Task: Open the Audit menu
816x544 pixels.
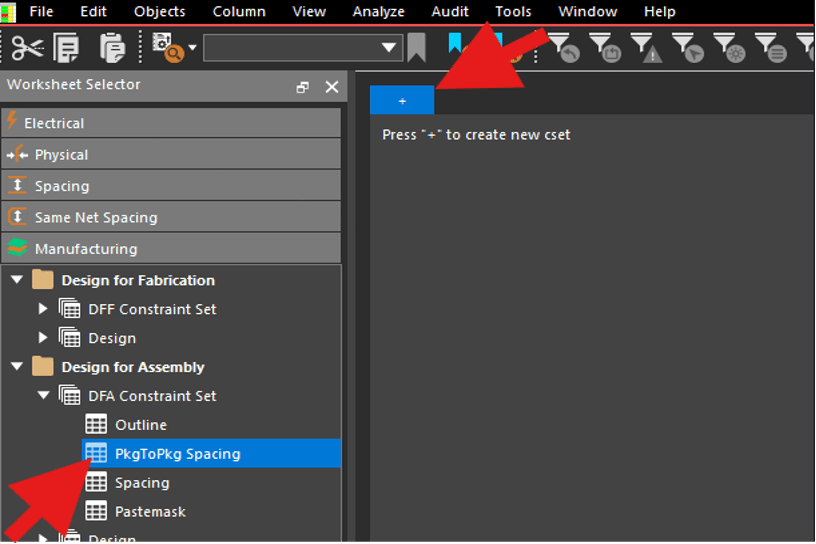Action: (x=450, y=11)
